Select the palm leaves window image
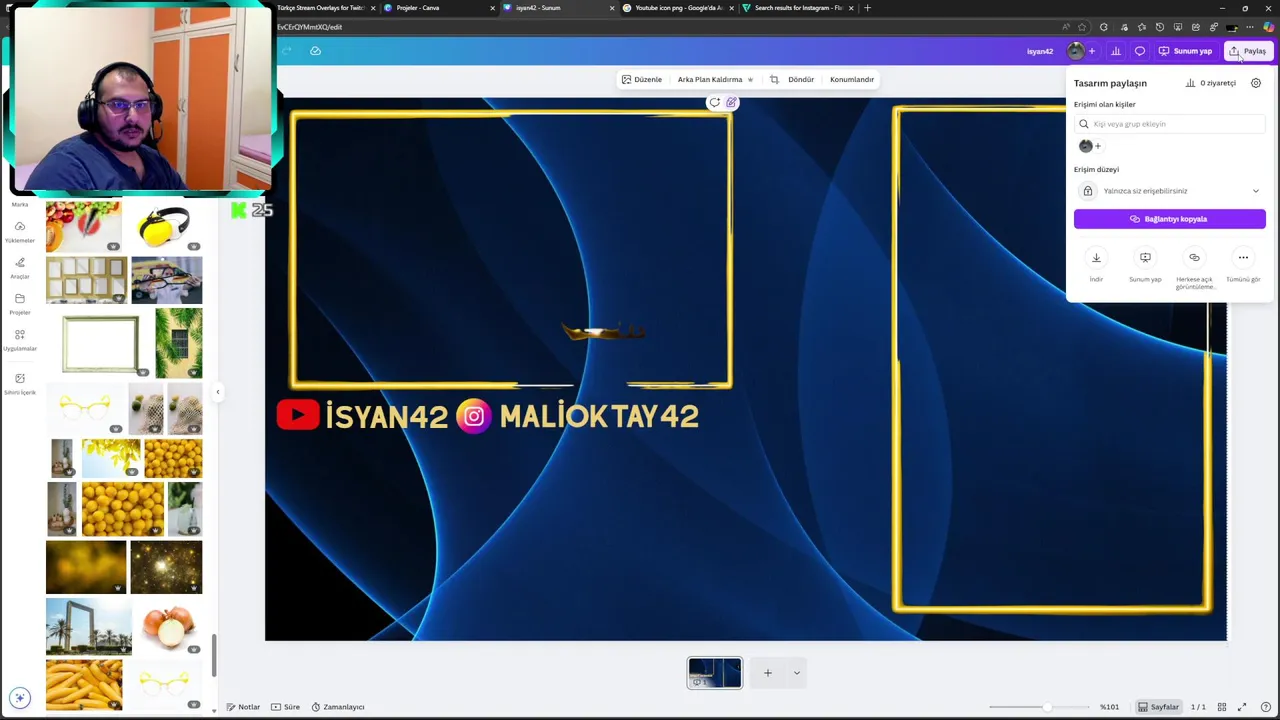This screenshot has height=720, width=1280. (x=179, y=344)
